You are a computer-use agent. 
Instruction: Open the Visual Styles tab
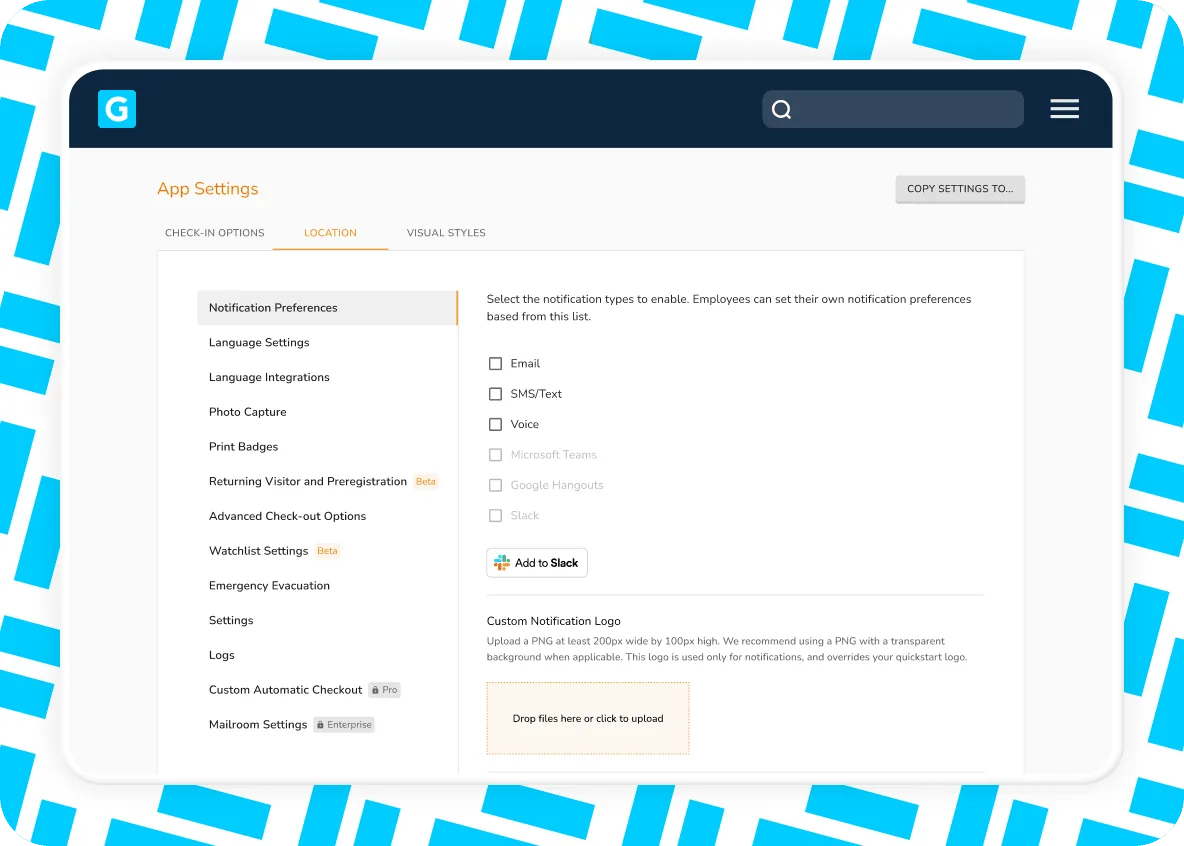coord(446,233)
